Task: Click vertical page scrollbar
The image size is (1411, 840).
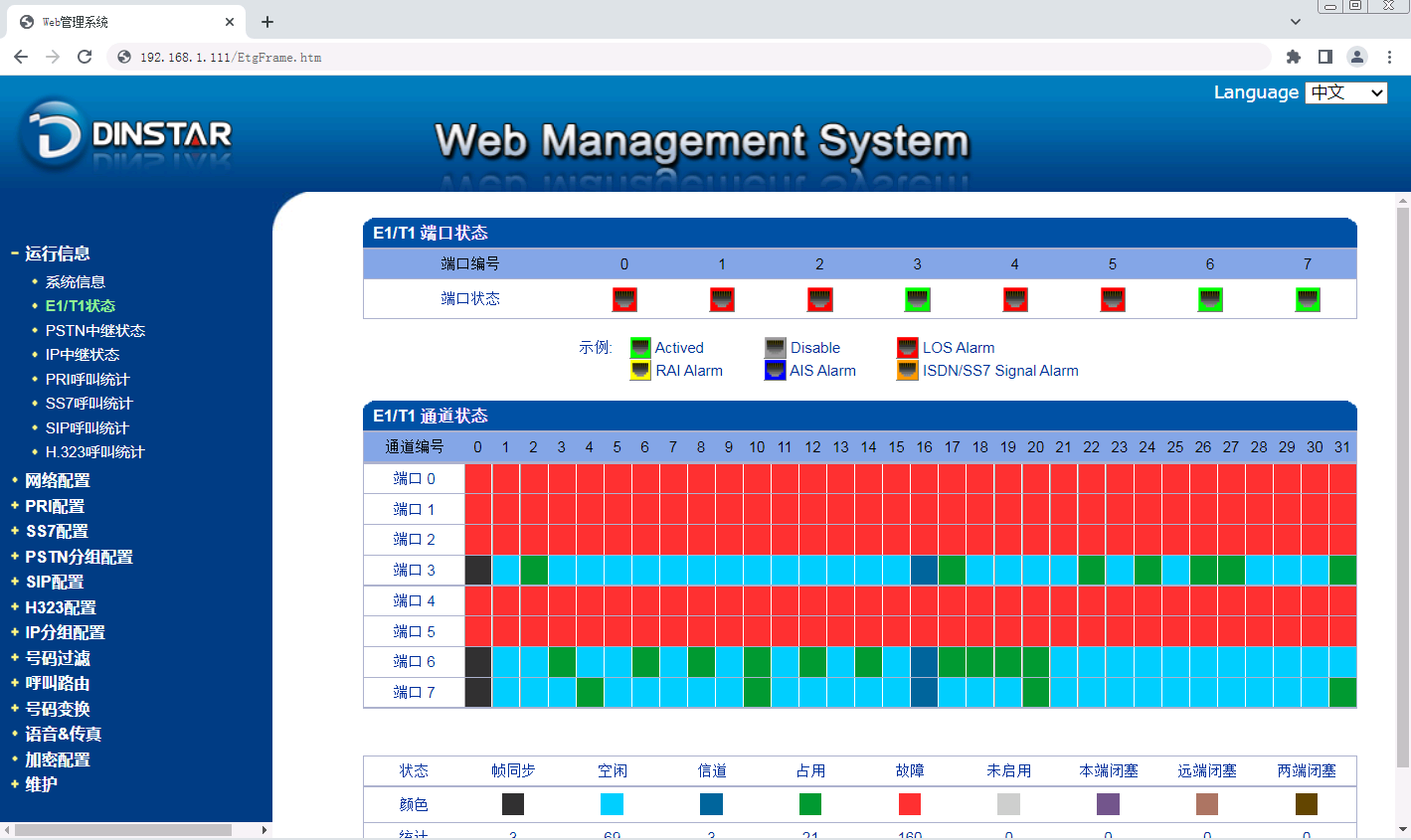Action: (x=1403, y=487)
